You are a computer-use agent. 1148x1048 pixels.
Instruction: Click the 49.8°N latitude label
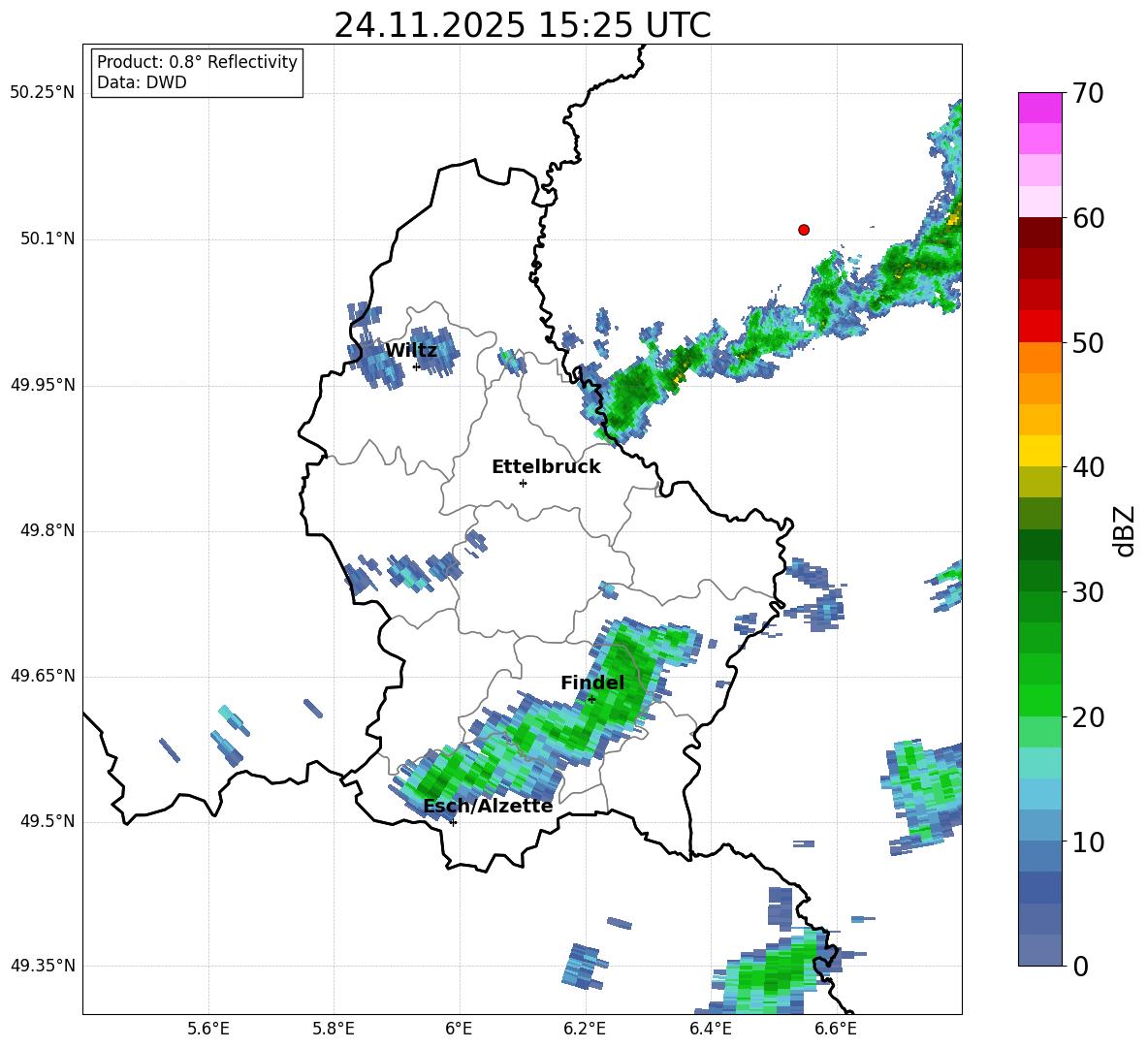[x=48, y=530]
